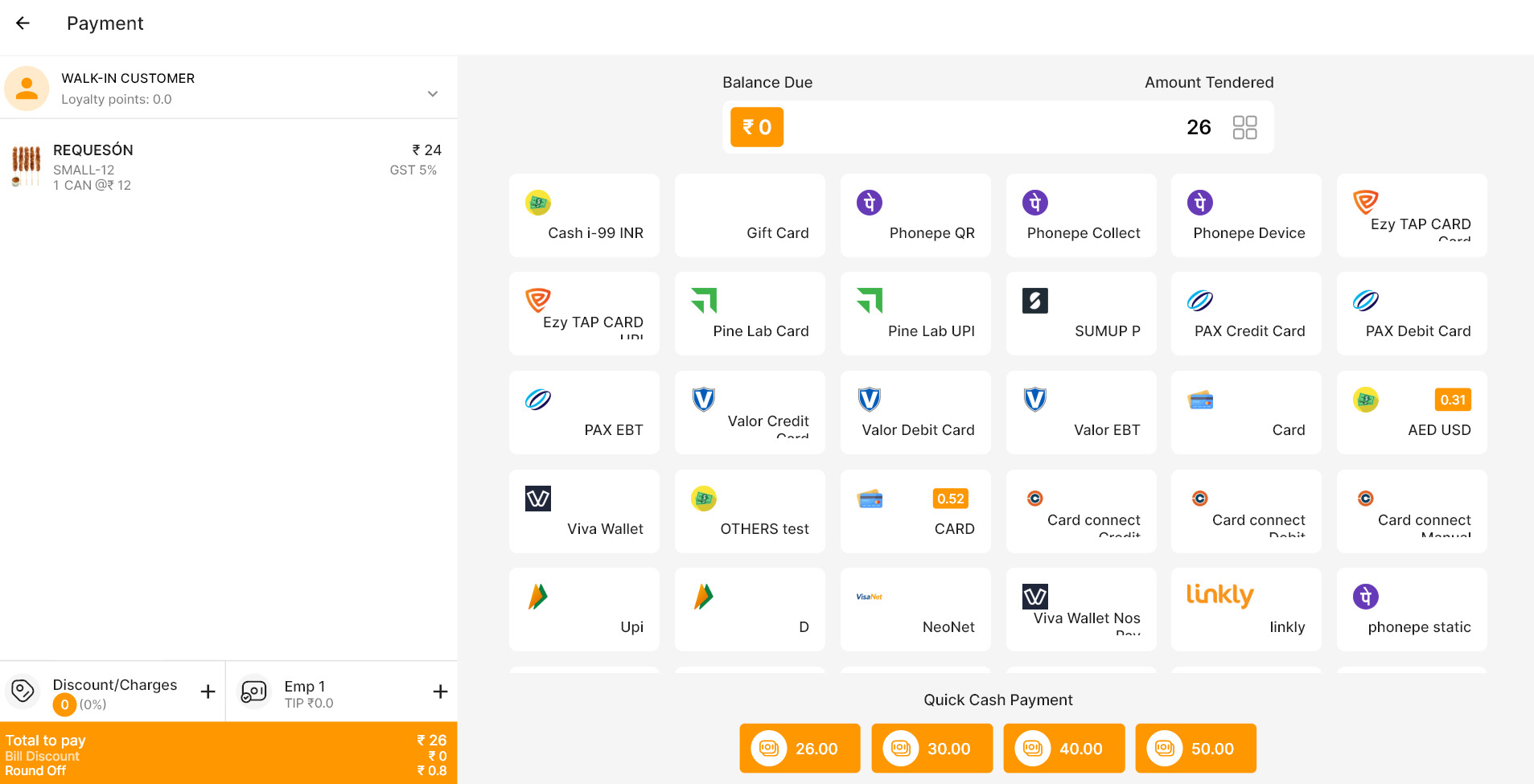Select Viva Wallet payment method

[x=584, y=511]
